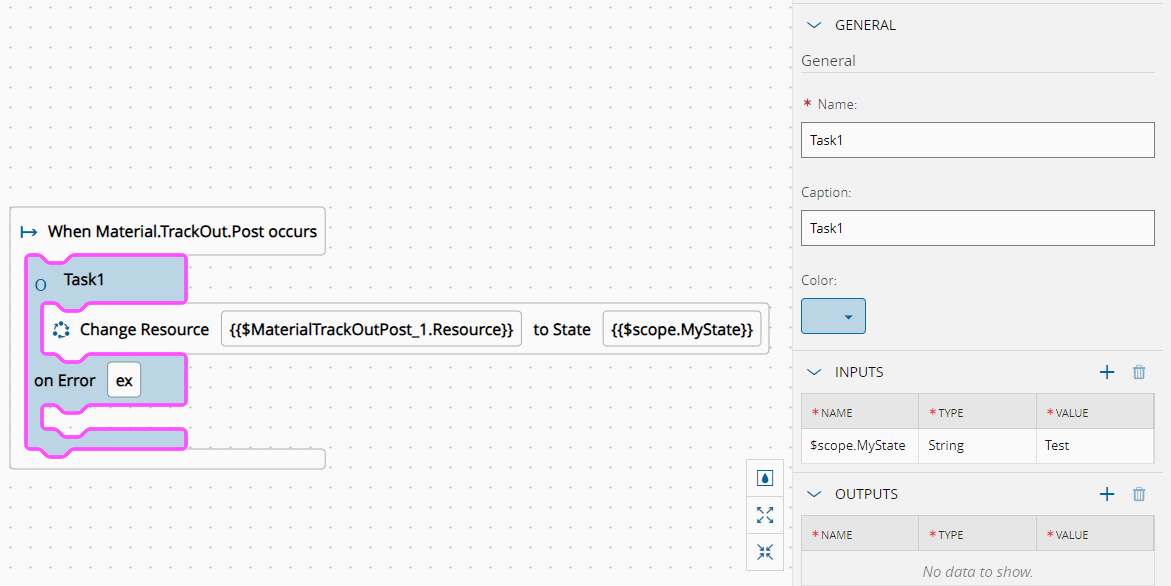
Task: Collapse the OUTPUTS section chevron
Action: tap(814, 494)
